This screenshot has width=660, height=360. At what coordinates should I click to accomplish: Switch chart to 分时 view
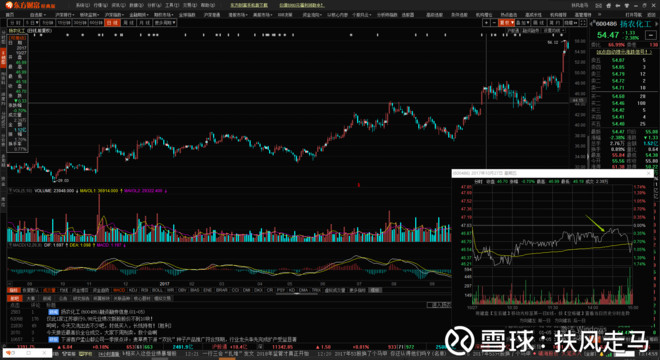[x=16, y=22]
